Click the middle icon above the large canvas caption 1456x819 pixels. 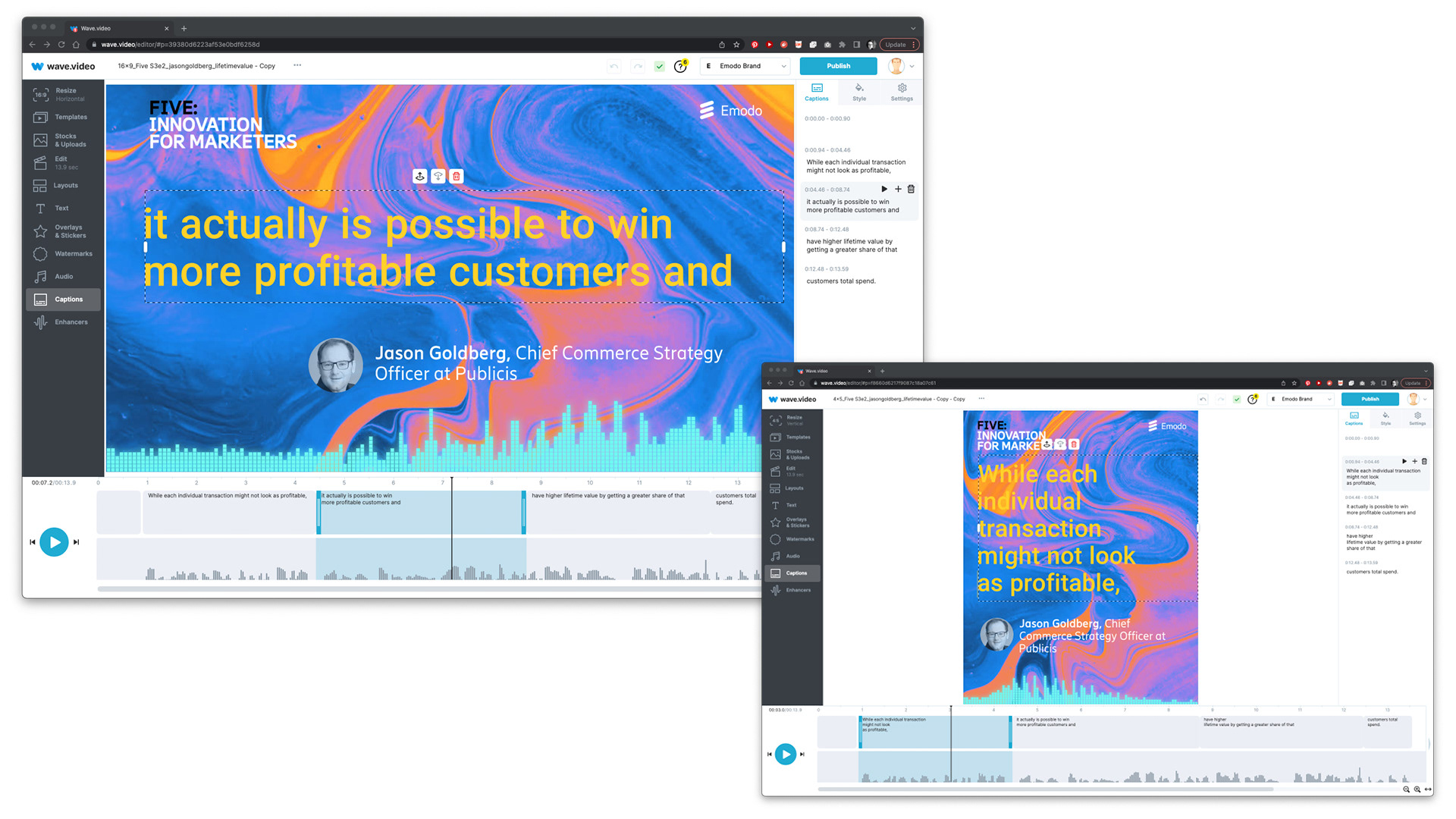(x=438, y=176)
